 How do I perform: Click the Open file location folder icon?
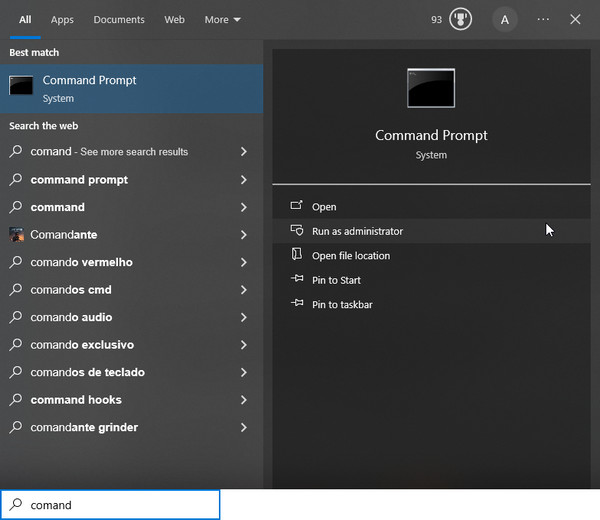coord(296,255)
